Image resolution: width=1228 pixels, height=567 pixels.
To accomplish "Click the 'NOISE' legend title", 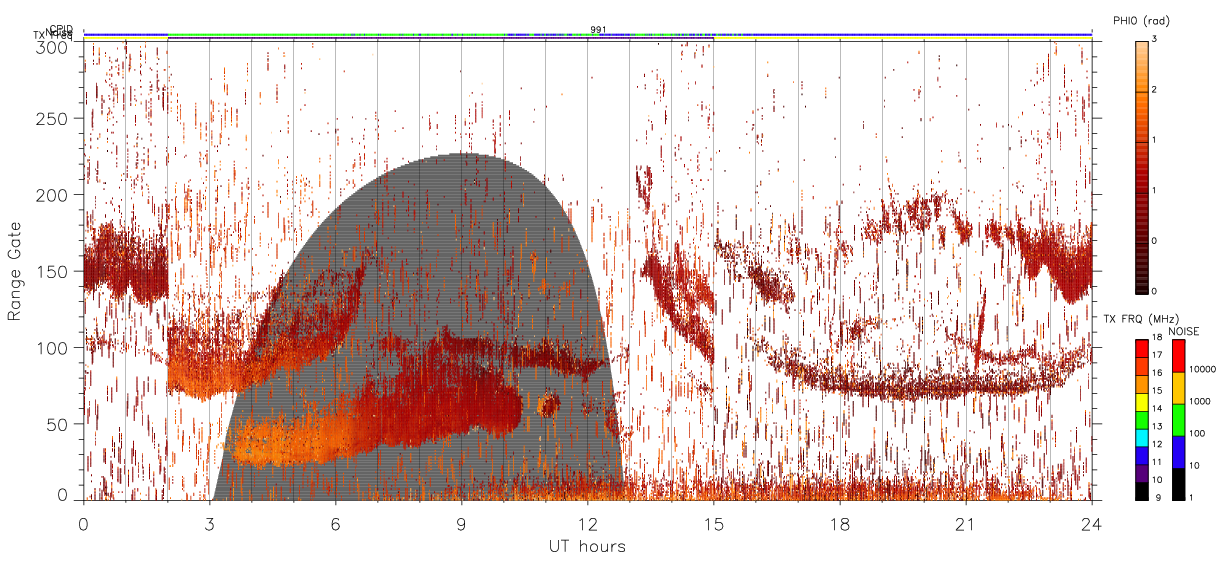I will (x=1184, y=330).
